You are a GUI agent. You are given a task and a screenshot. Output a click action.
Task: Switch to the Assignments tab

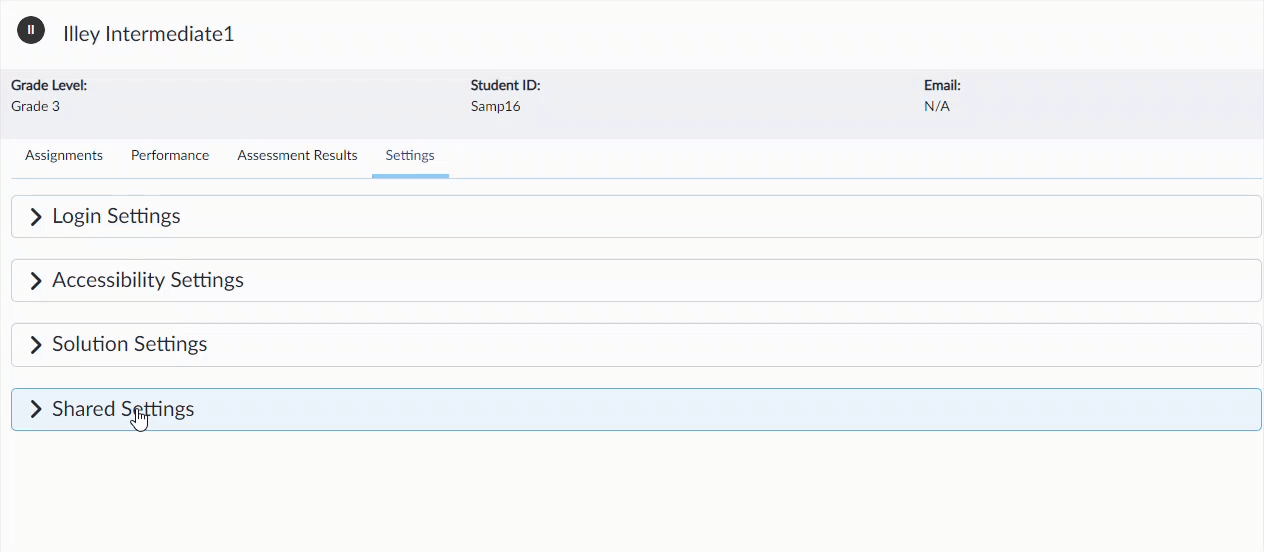click(64, 156)
